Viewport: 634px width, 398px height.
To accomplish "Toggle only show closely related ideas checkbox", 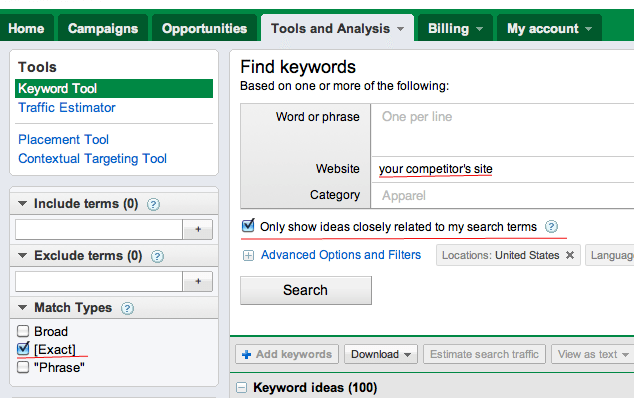I will click(x=248, y=226).
